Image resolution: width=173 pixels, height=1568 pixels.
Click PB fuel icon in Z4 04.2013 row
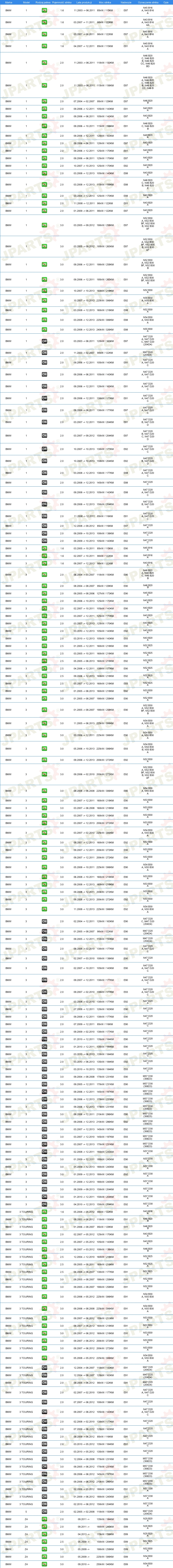tap(44, 1534)
